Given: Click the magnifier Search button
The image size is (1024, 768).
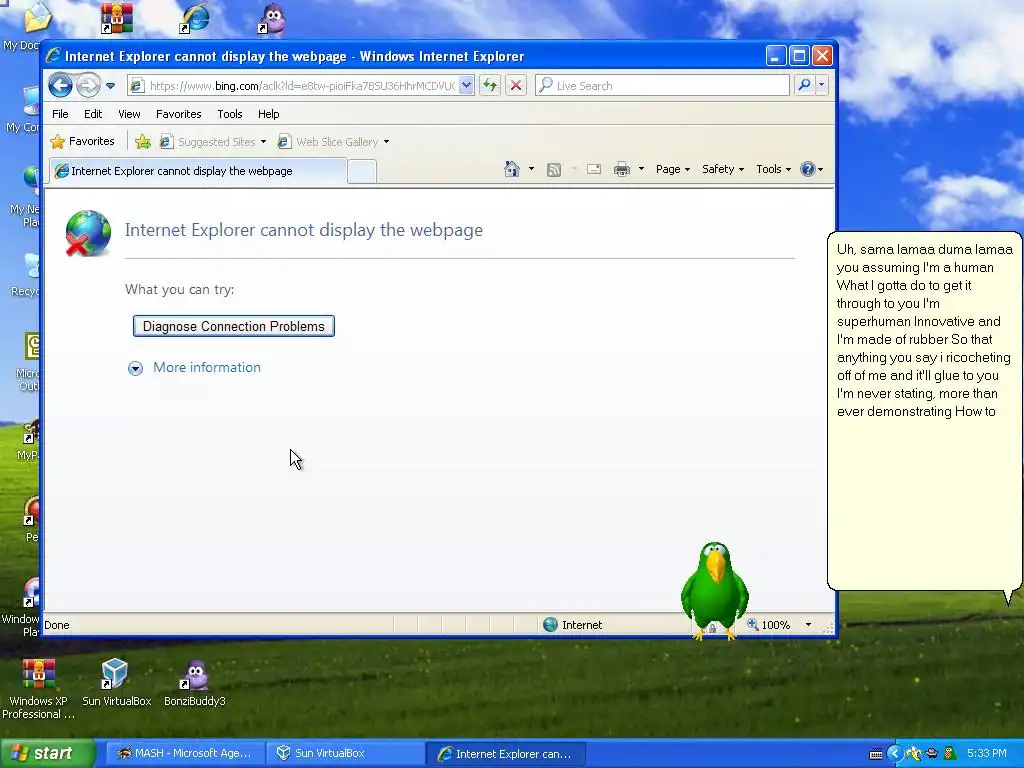Looking at the screenshot, I should 805,85.
